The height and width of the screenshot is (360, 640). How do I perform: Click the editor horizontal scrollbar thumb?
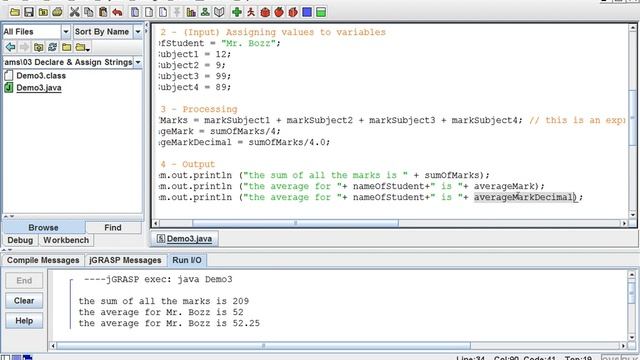(295, 223)
